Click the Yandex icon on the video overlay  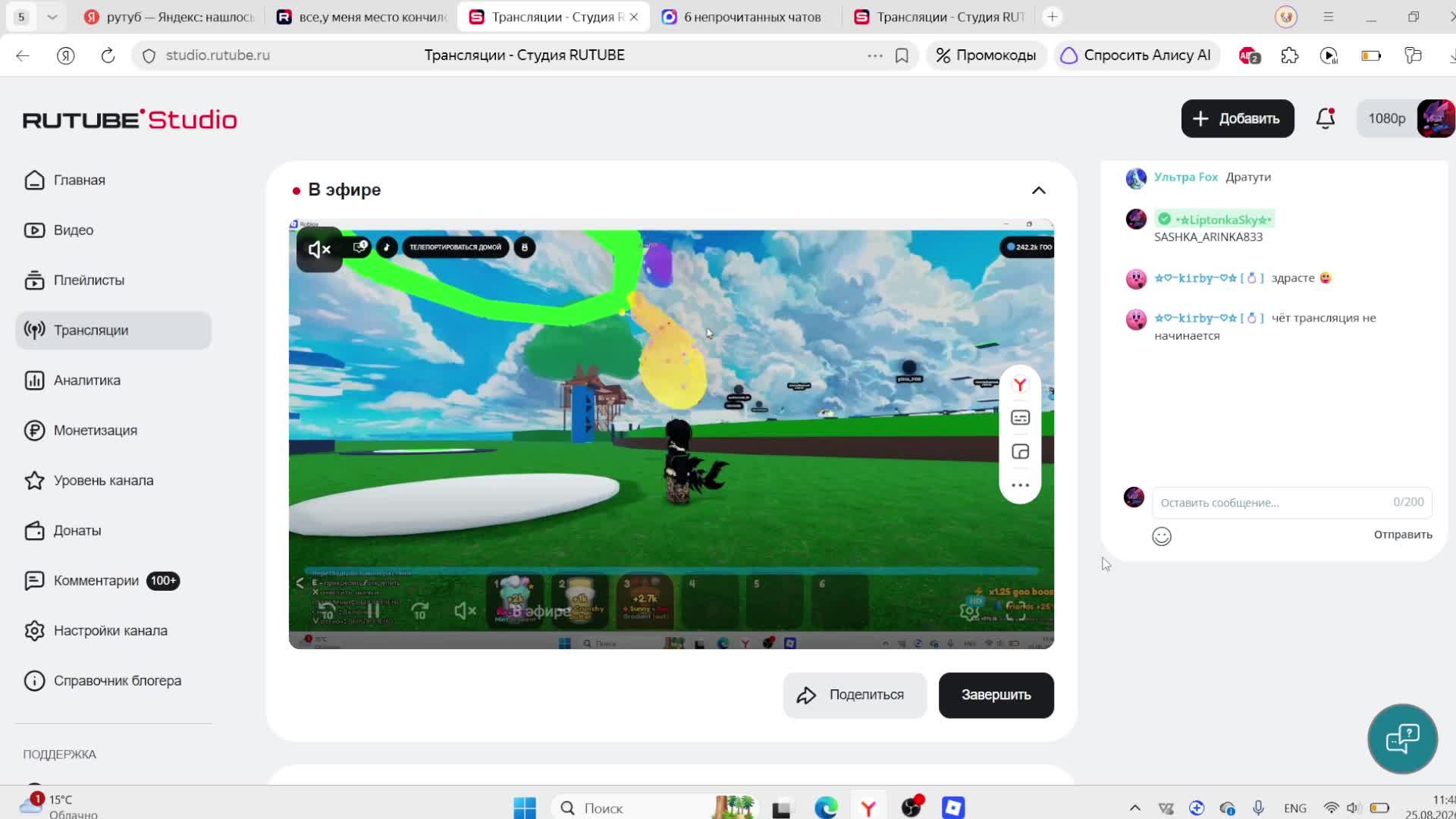[1020, 385]
